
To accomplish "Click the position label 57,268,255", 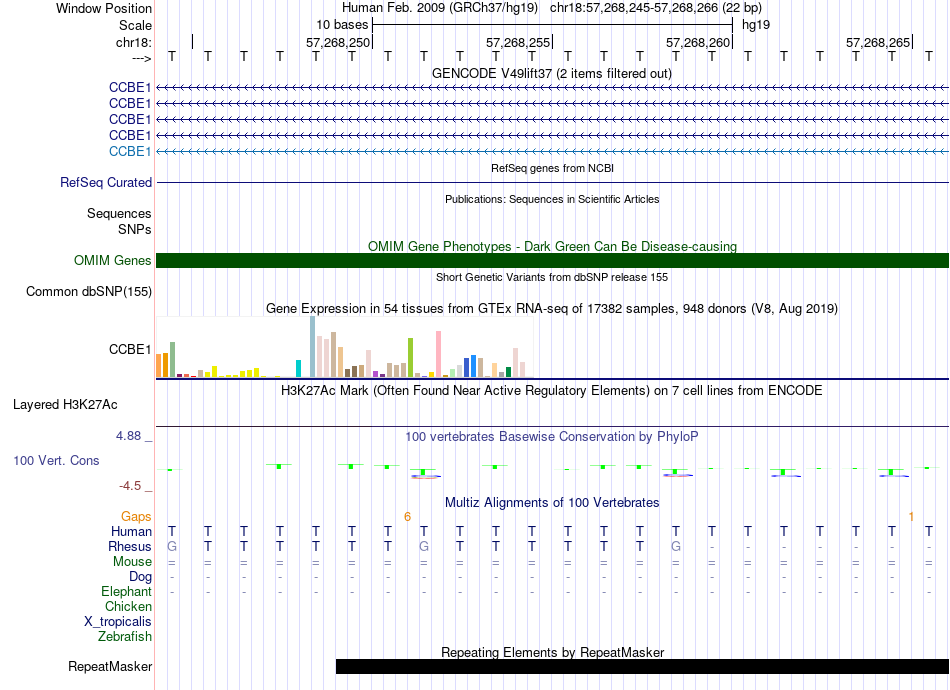I will (517, 42).
